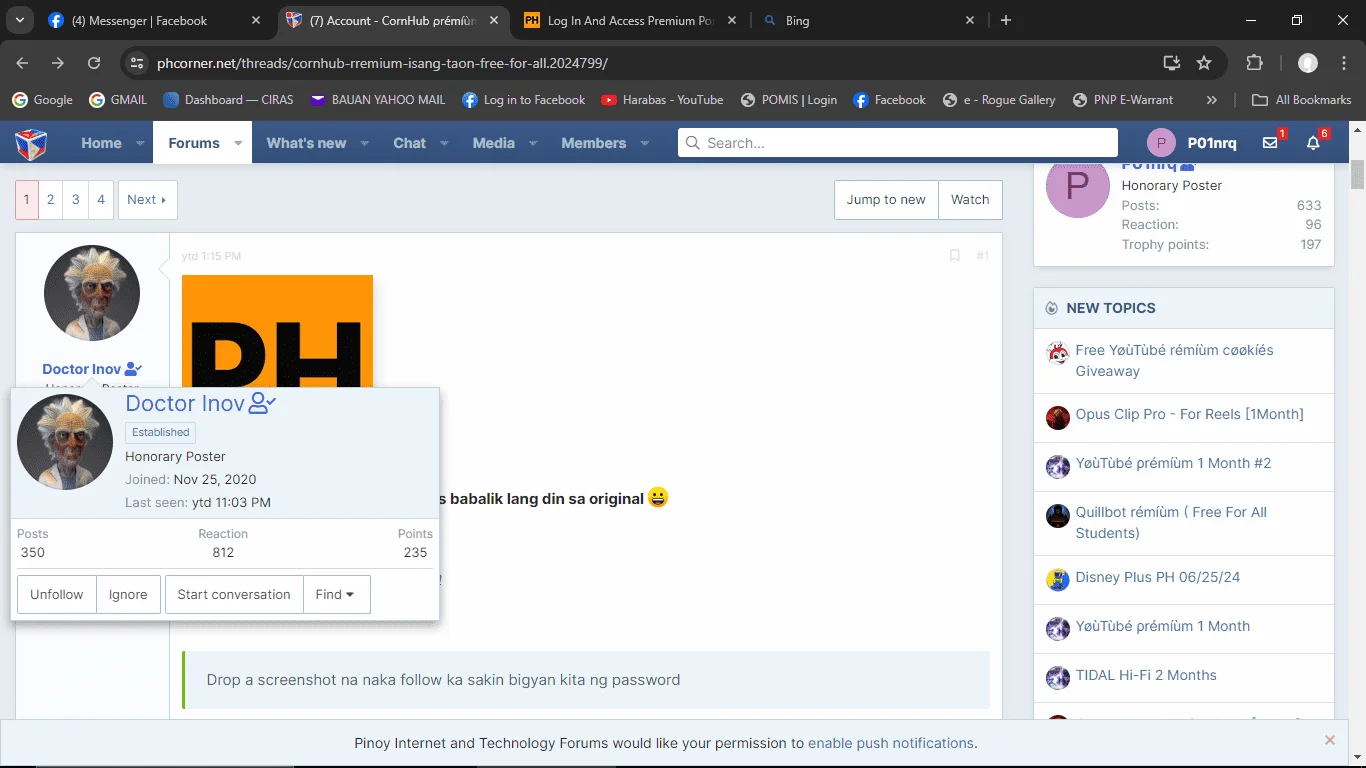
Task: Go to page 4 of thread
Action: click(100, 199)
